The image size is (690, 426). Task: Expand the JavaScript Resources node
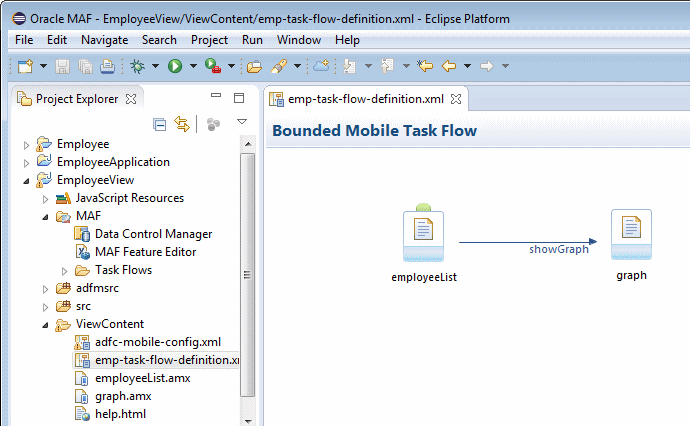pos(45,199)
